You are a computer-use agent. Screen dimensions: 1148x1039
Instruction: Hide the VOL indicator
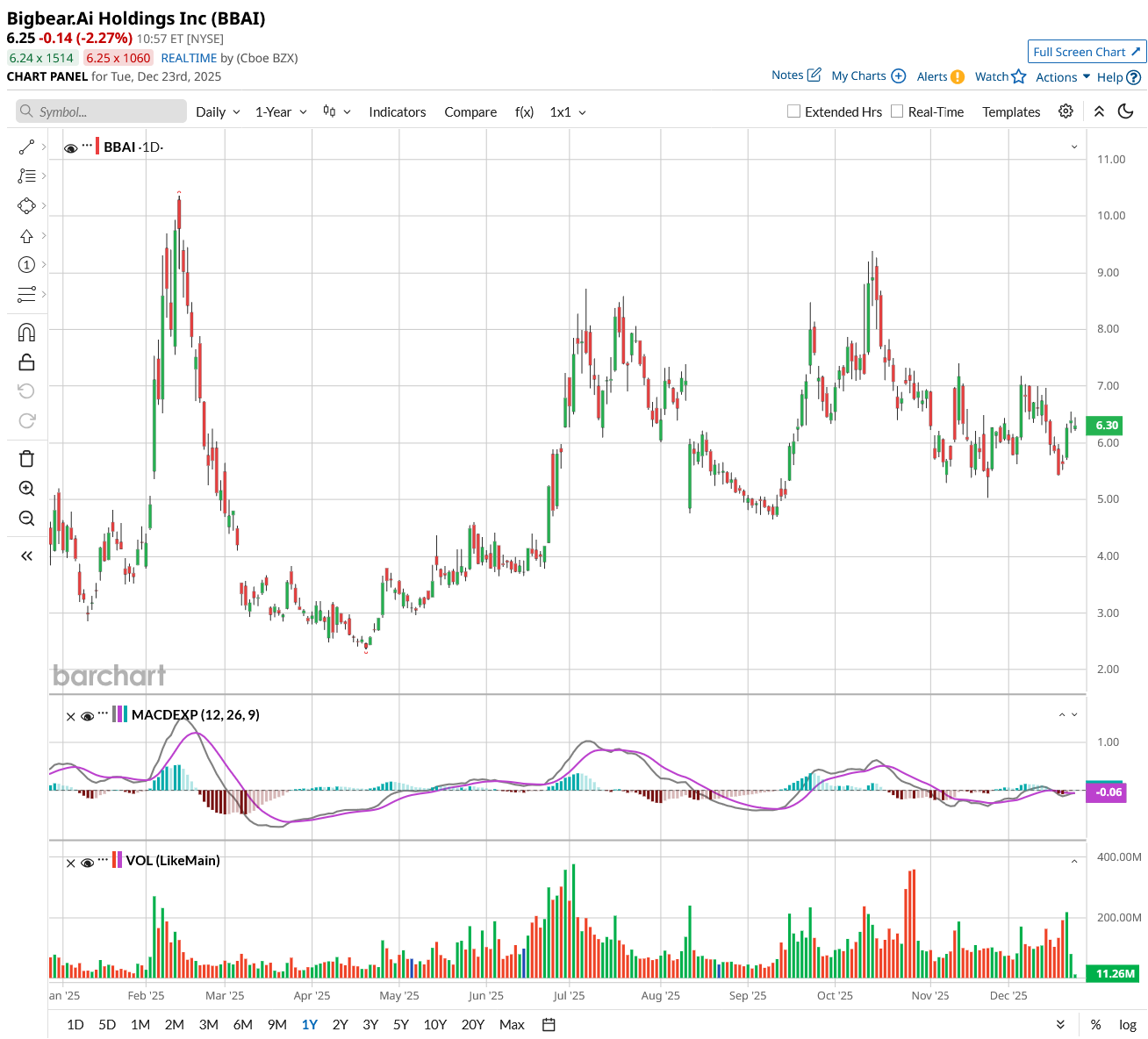point(87,863)
